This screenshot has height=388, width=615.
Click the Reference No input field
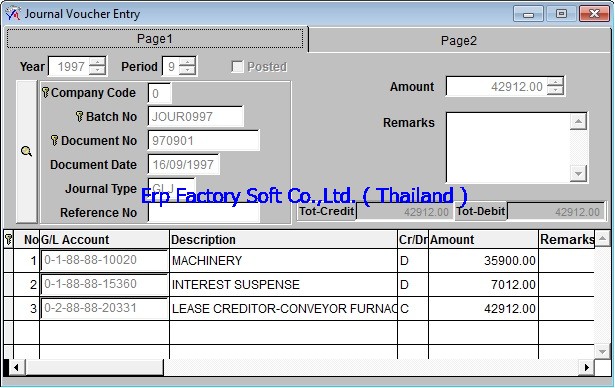point(204,212)
